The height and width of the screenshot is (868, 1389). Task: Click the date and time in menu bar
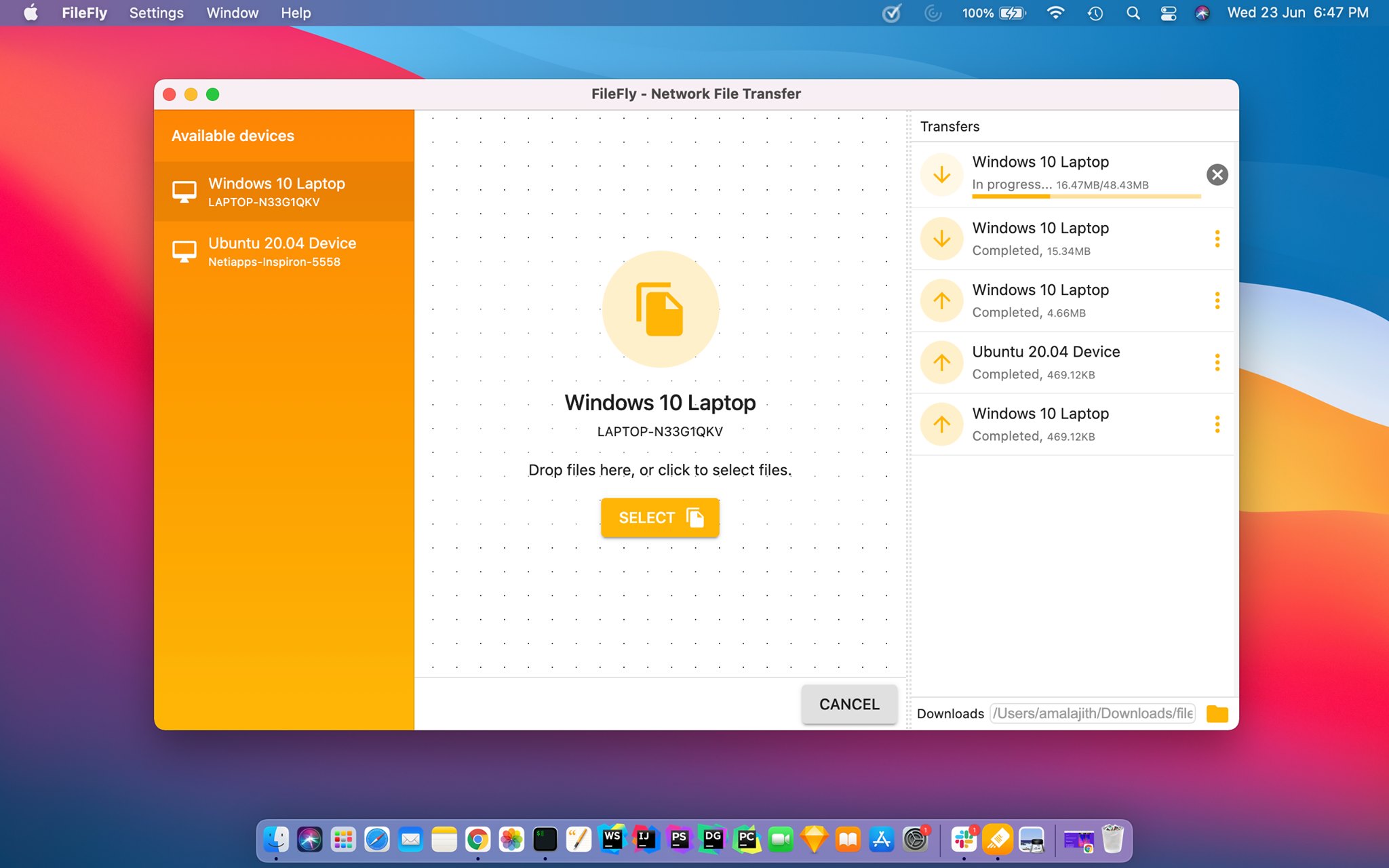click(1297, 13)
